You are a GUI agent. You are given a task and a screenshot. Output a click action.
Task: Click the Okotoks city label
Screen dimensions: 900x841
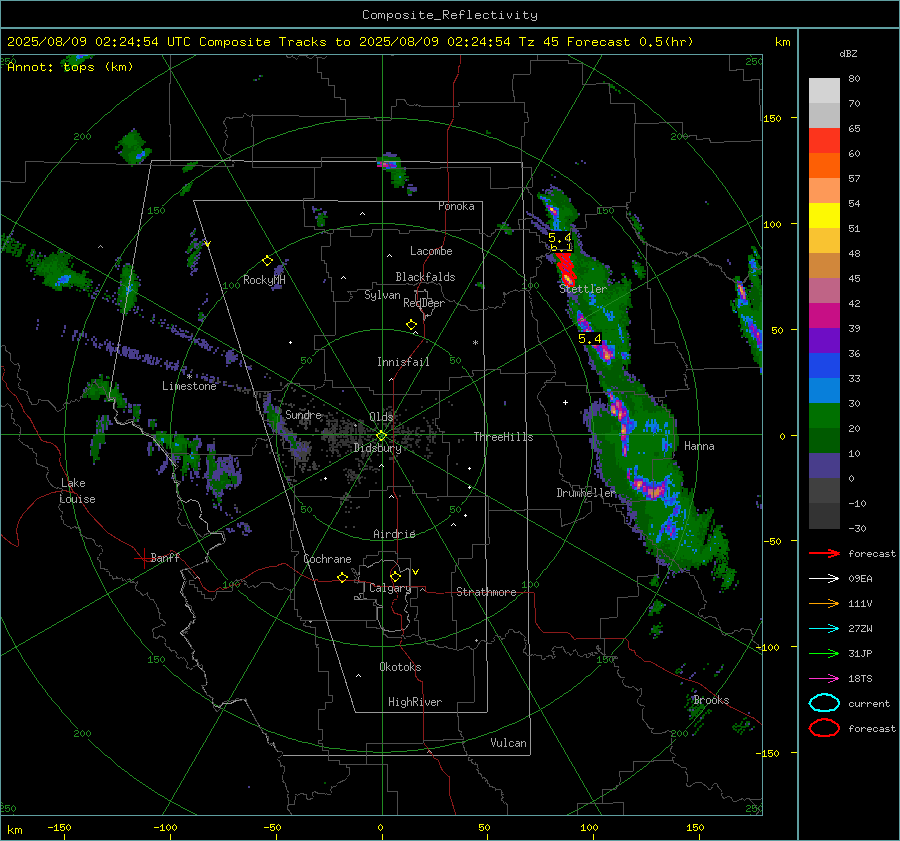coord(400,667)
